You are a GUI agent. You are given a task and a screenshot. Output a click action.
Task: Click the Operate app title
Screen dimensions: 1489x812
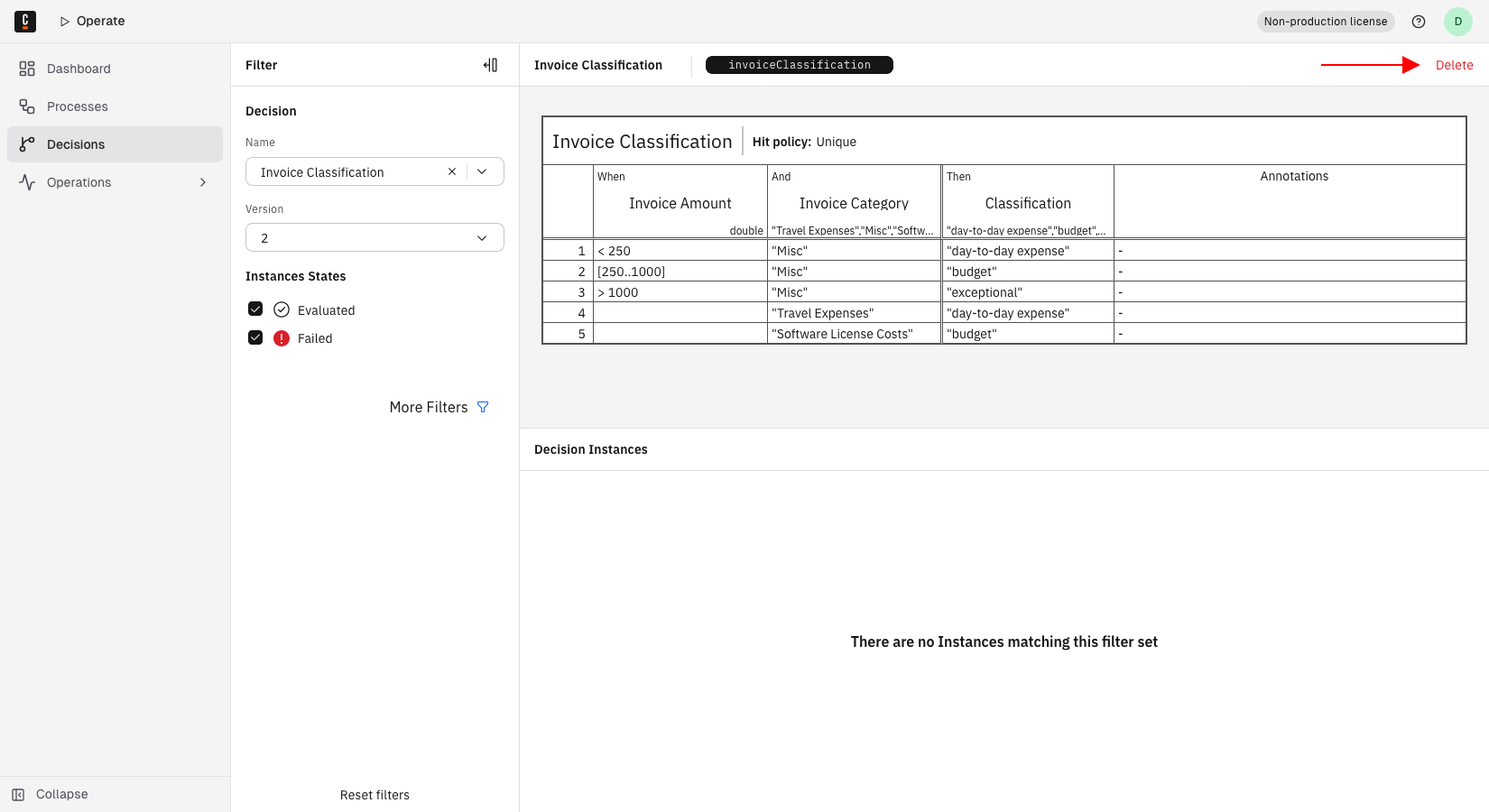coord(100,21)
